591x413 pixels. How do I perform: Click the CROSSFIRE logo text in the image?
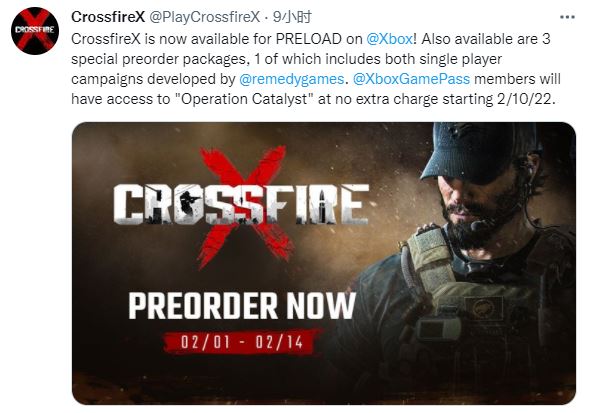[x=241, y=205]
